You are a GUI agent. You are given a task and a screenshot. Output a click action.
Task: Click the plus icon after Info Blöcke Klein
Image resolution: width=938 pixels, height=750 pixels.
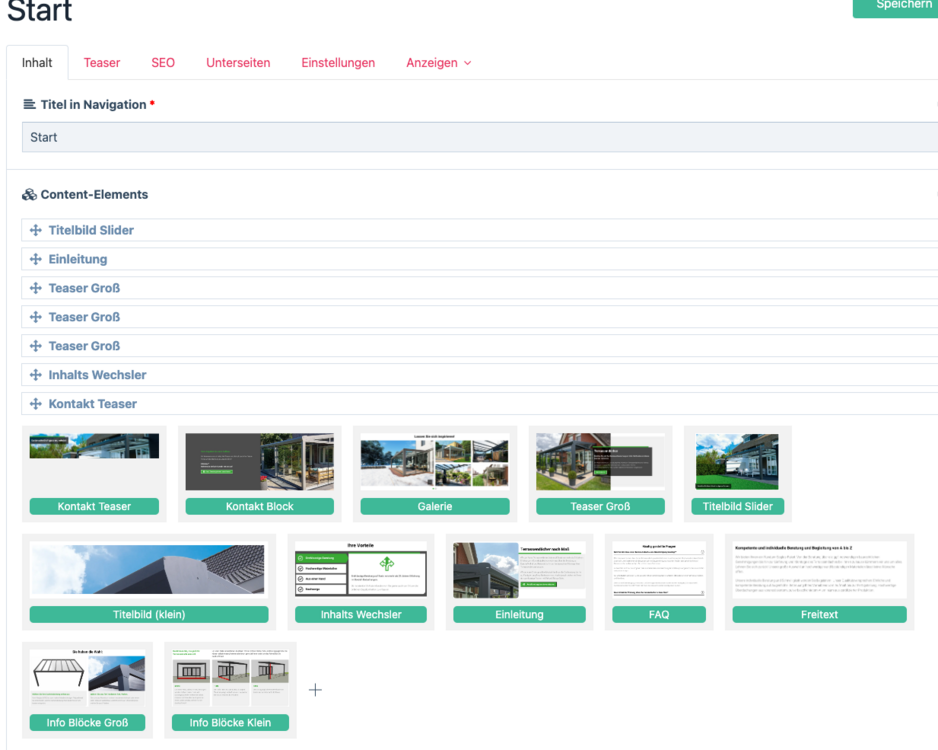coord(315,690)
